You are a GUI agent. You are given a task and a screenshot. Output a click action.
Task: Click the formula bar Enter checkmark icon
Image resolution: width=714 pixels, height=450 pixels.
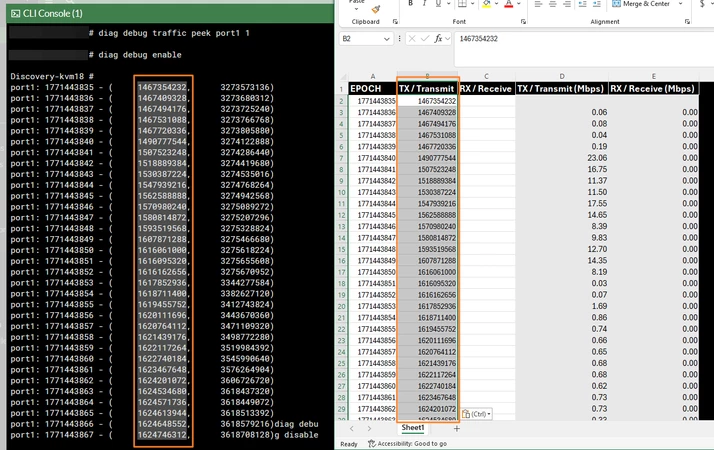(x=425, y=39)
